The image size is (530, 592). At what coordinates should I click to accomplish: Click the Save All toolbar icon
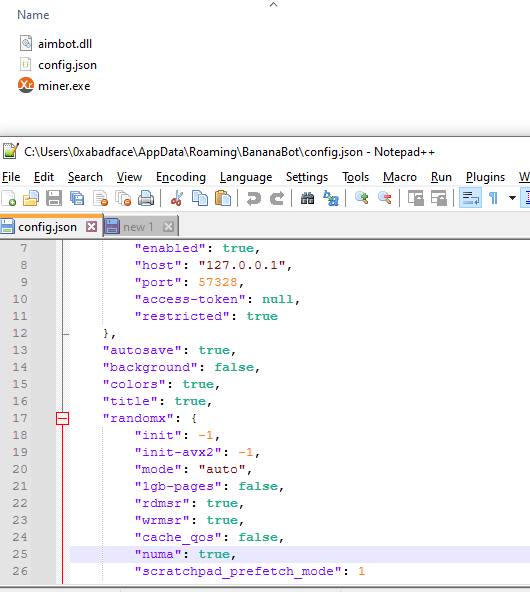pos(77,198)
